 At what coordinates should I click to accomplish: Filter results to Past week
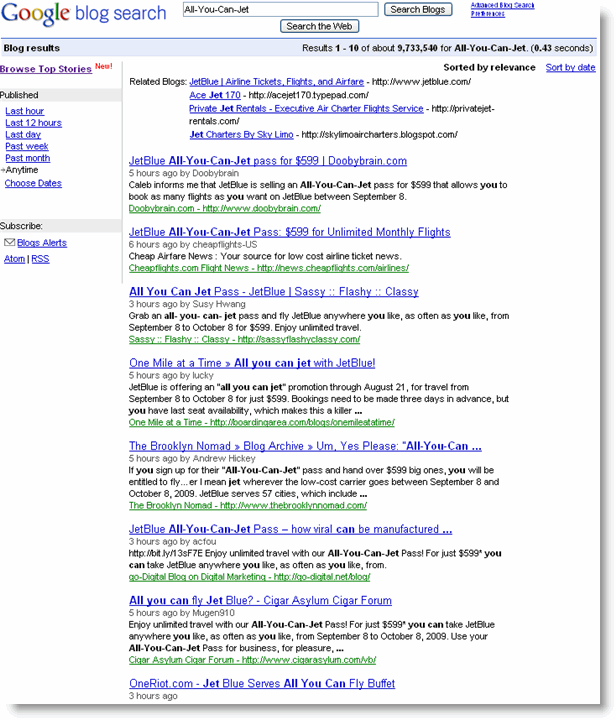click(27, 146)
